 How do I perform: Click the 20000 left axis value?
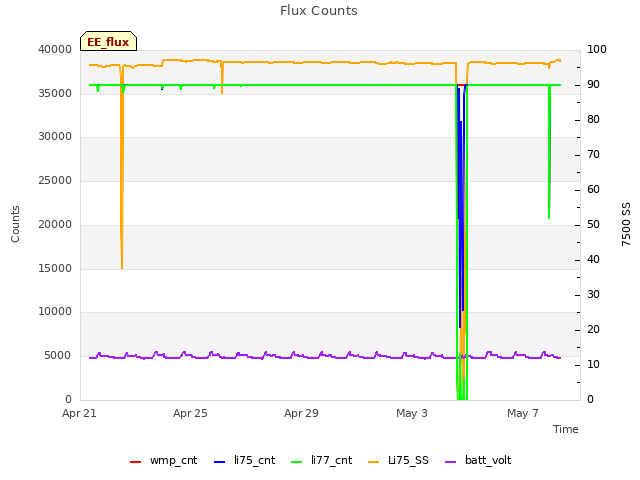tap(55, 224)
